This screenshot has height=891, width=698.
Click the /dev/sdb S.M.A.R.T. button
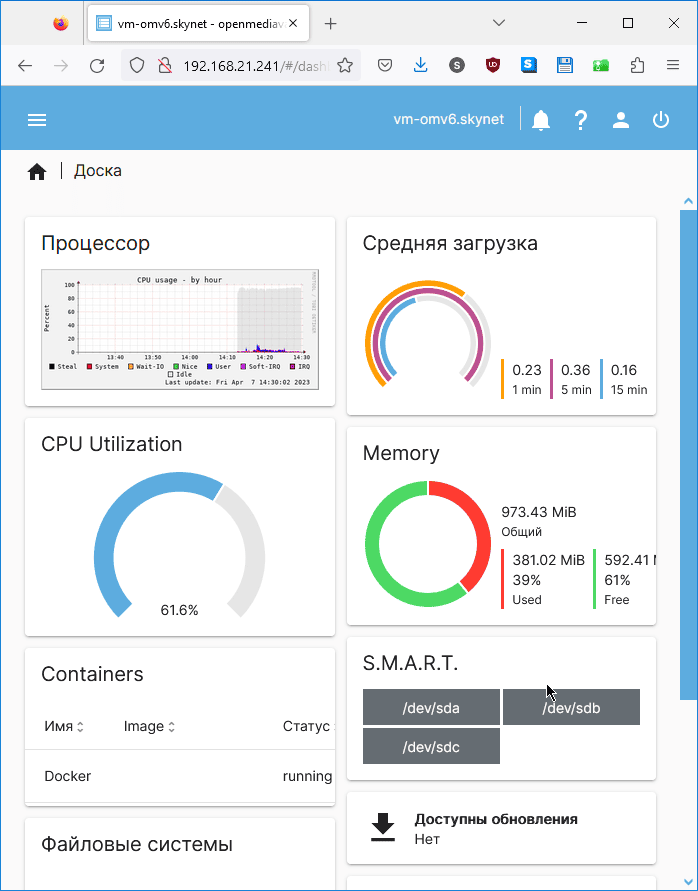pyautogui.click(x=571, y=708)
